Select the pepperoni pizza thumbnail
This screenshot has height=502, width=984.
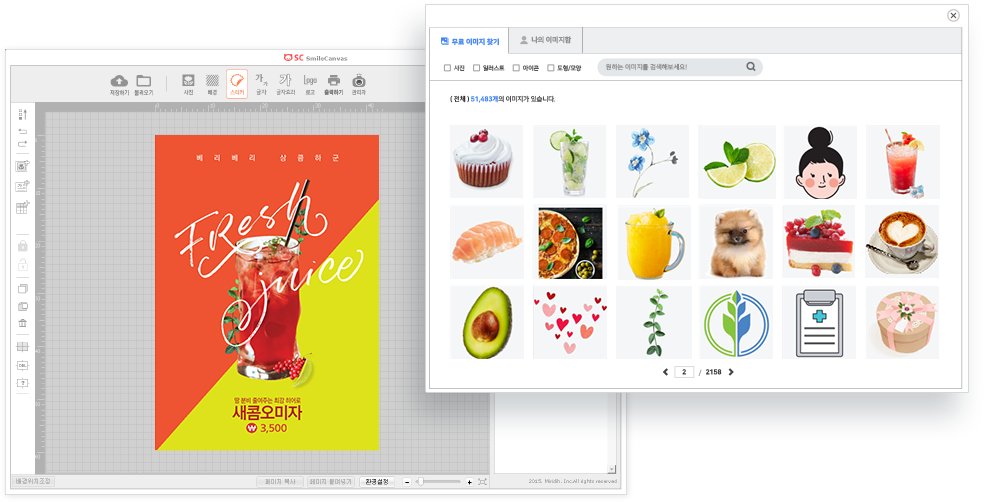click(x=570, y=242)
